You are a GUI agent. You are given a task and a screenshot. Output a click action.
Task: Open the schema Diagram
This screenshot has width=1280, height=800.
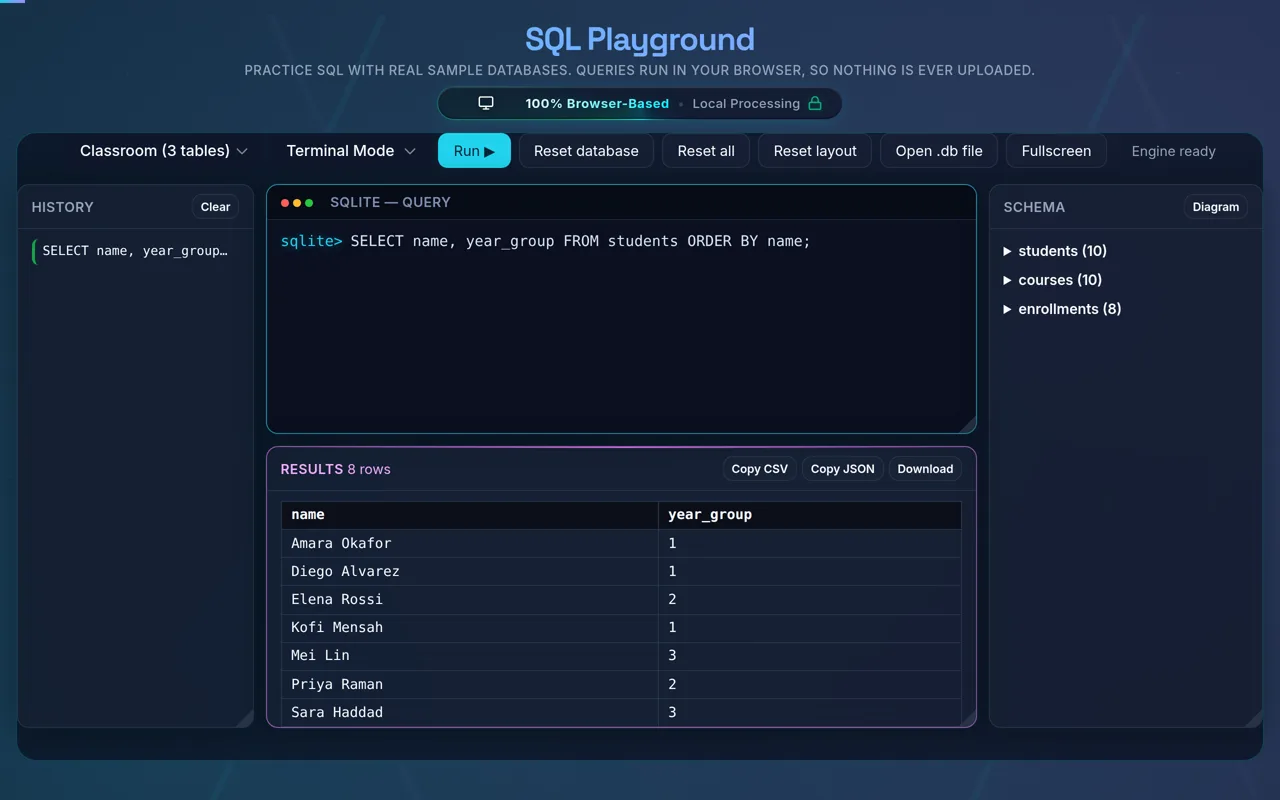1216,207
